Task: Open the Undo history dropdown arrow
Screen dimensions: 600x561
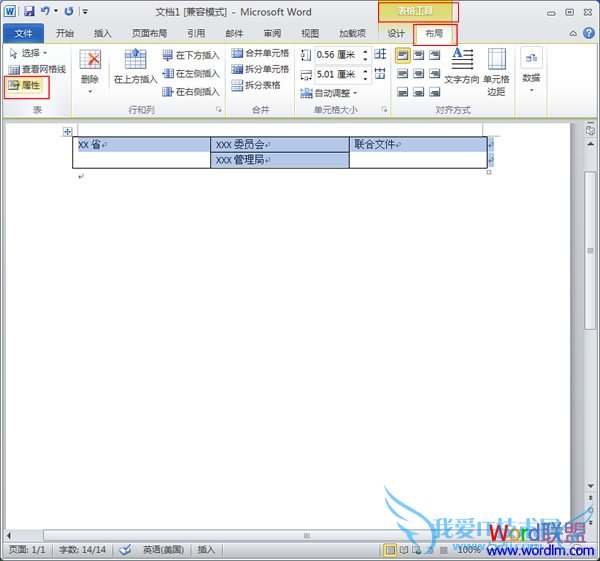Action: 56,11
